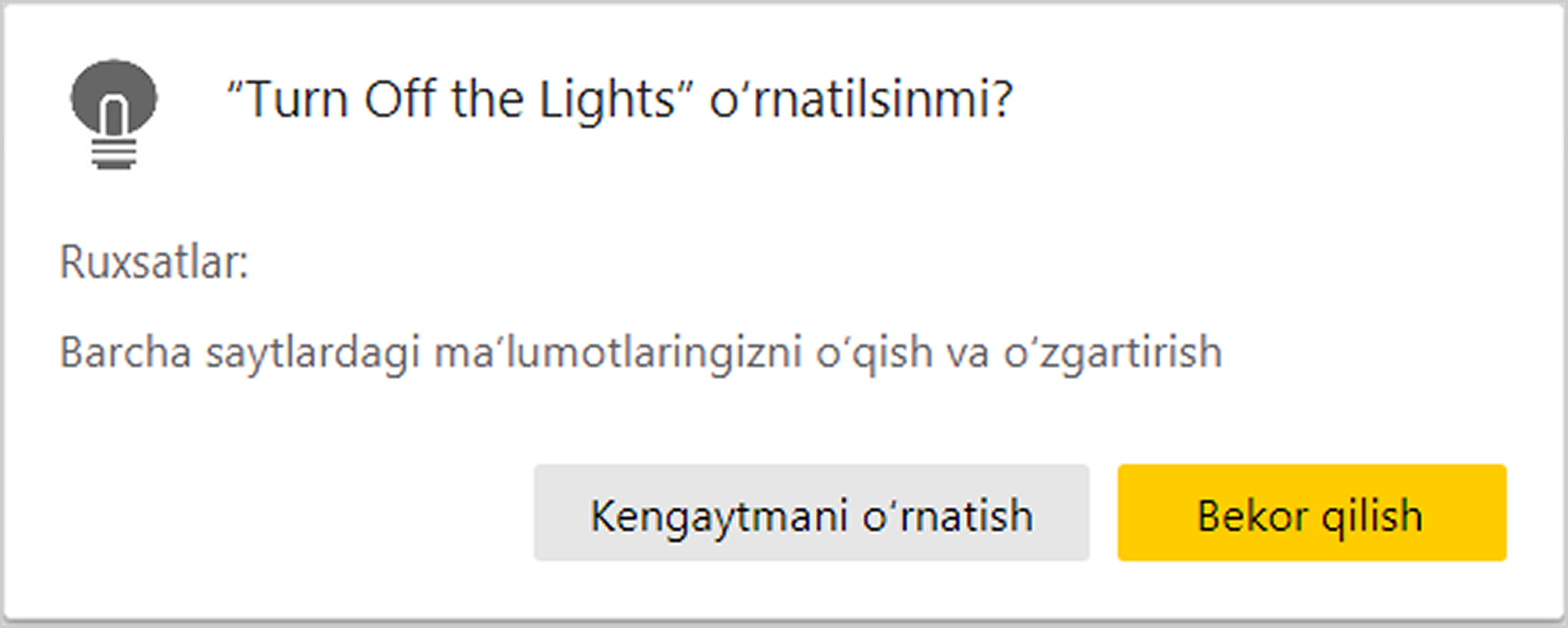Select the bulb base of the extension icon

point(114,154)
